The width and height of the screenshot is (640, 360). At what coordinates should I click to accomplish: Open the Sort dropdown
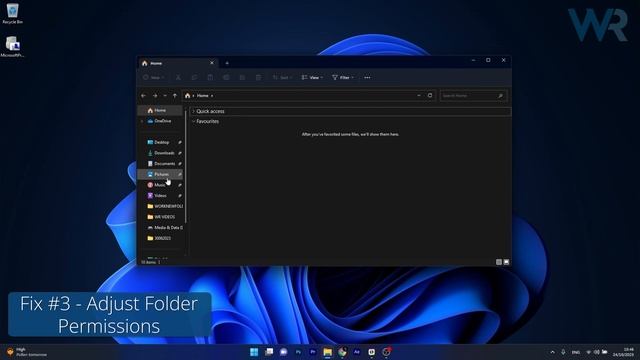(282, 78)
